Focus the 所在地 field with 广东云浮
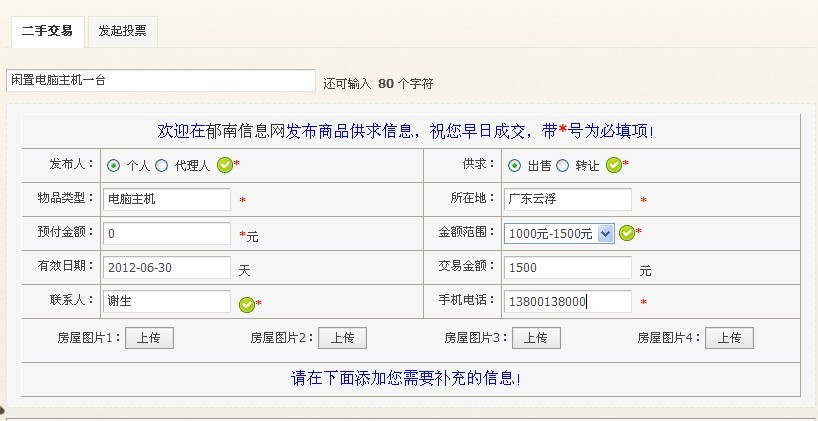 coord(568,199)
